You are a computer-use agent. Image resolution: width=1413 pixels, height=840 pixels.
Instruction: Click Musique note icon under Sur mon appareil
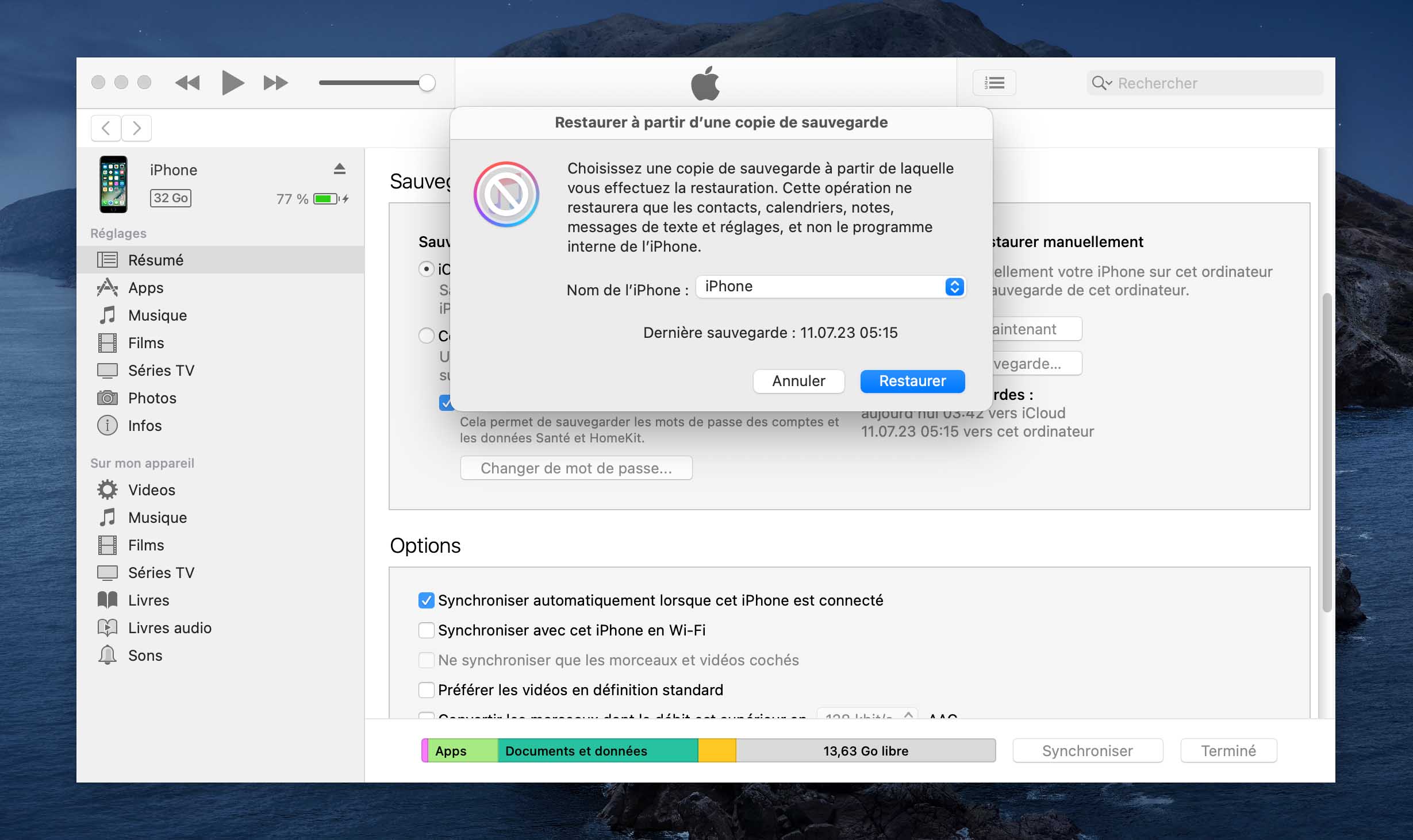click(x=107, y=517)
